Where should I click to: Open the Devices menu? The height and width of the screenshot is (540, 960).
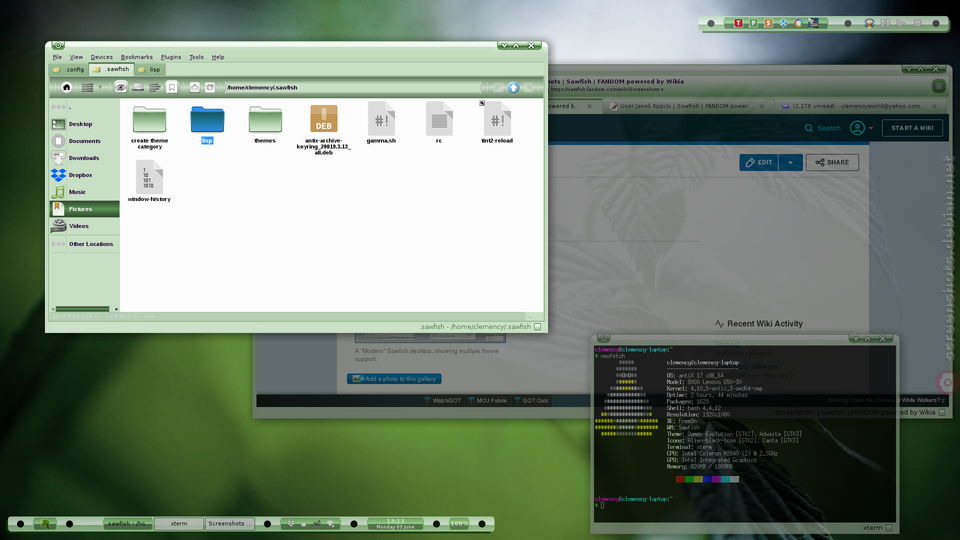point(102,57)
